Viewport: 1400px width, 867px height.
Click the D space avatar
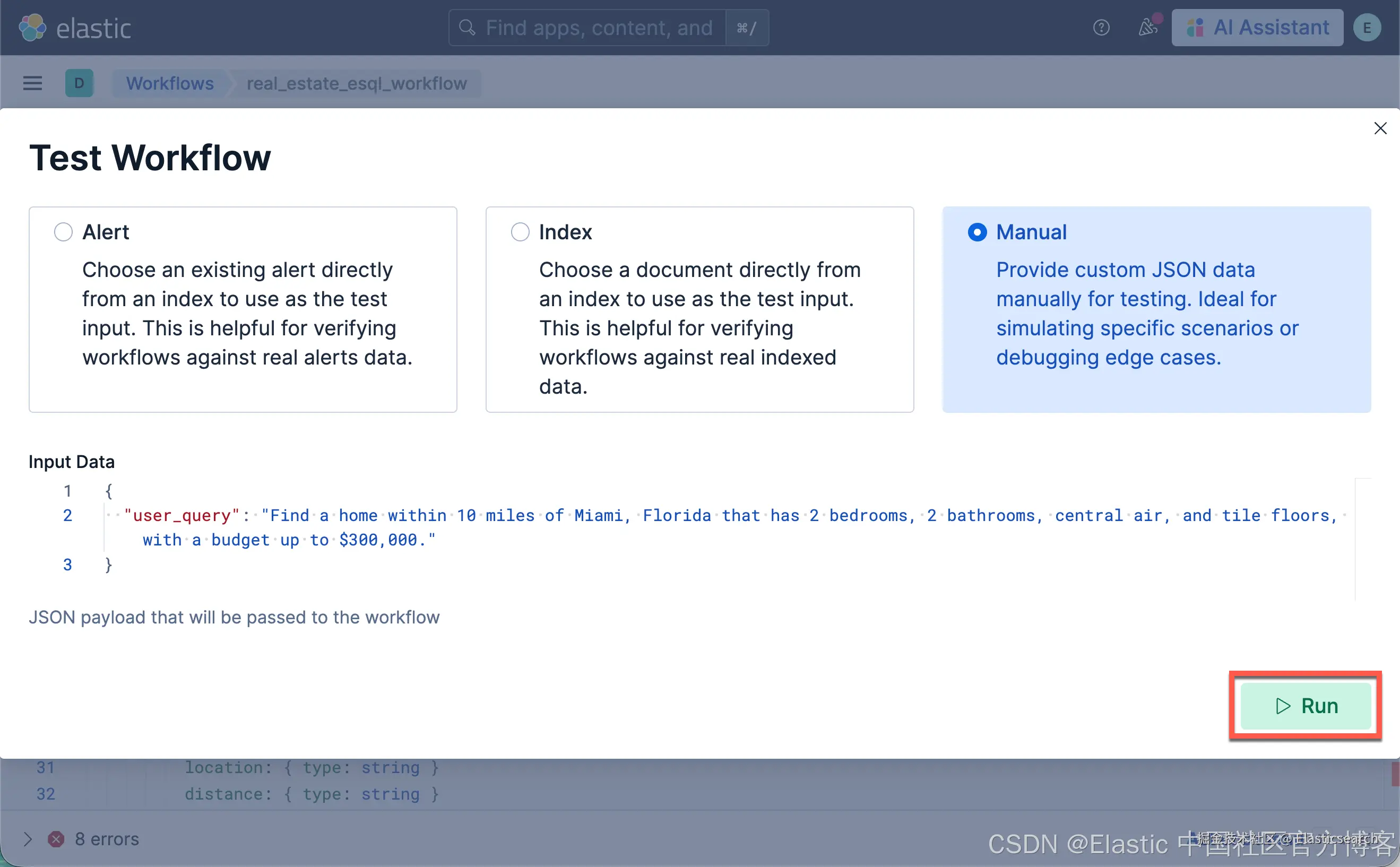79,84
